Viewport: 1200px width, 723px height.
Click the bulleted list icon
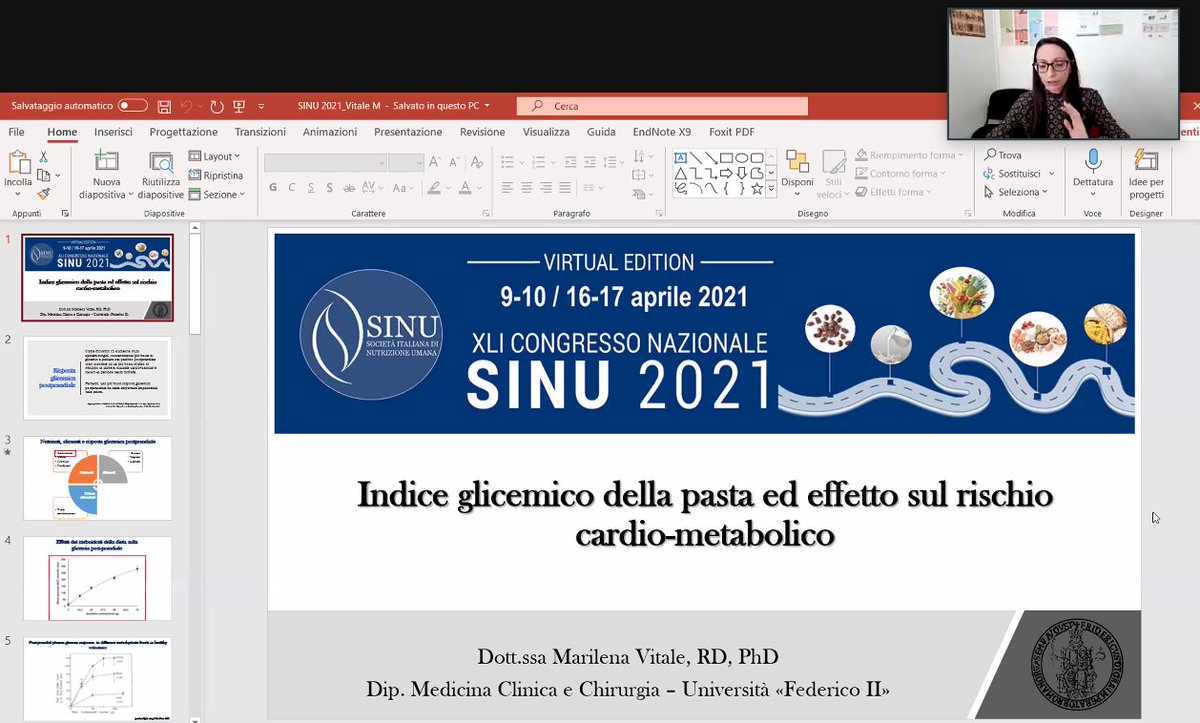point(508,162)
